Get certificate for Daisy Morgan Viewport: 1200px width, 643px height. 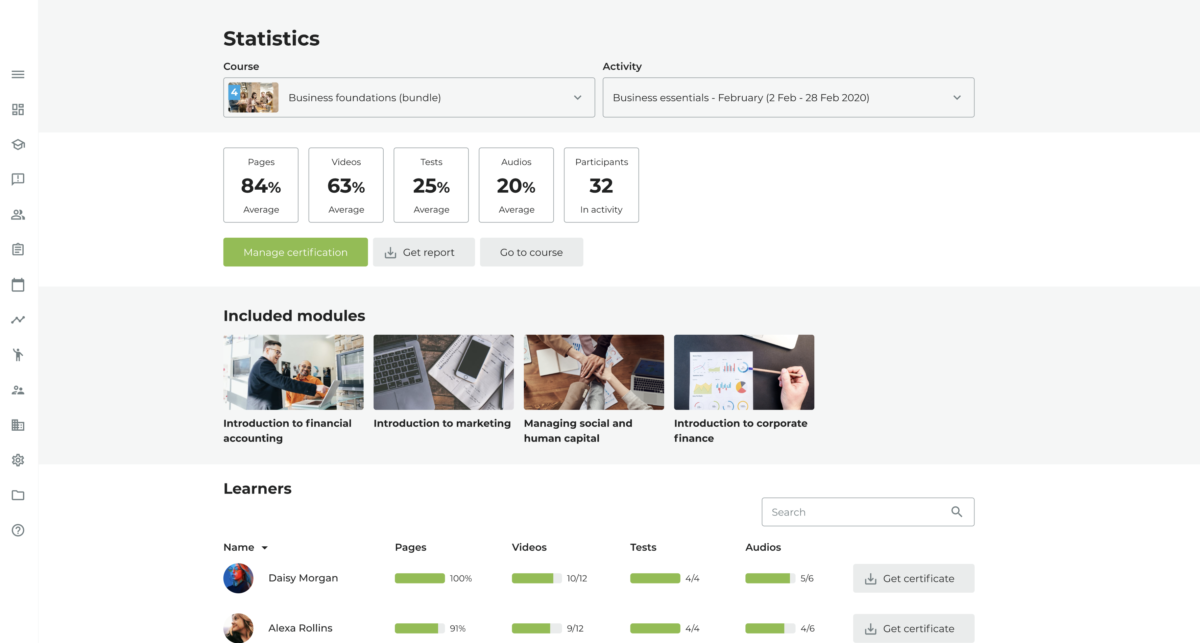[x=913, y=578]
